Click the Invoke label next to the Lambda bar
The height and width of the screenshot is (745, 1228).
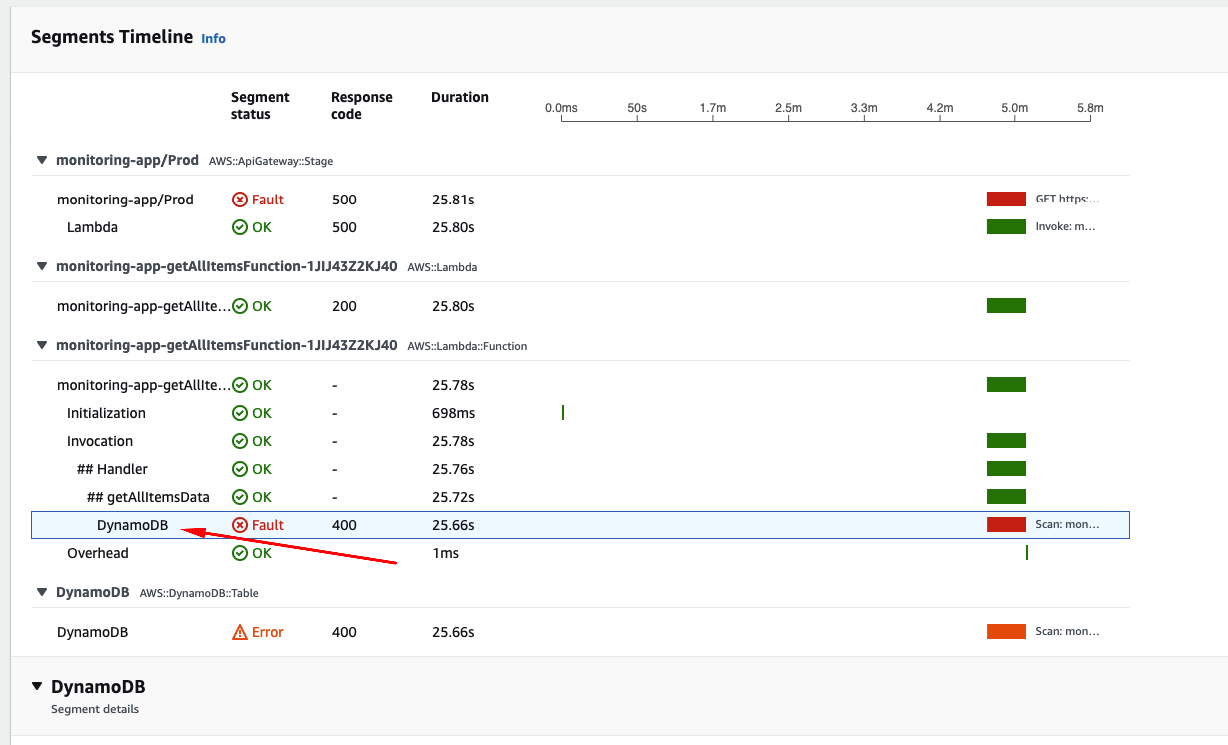[x=1066, y=227]
